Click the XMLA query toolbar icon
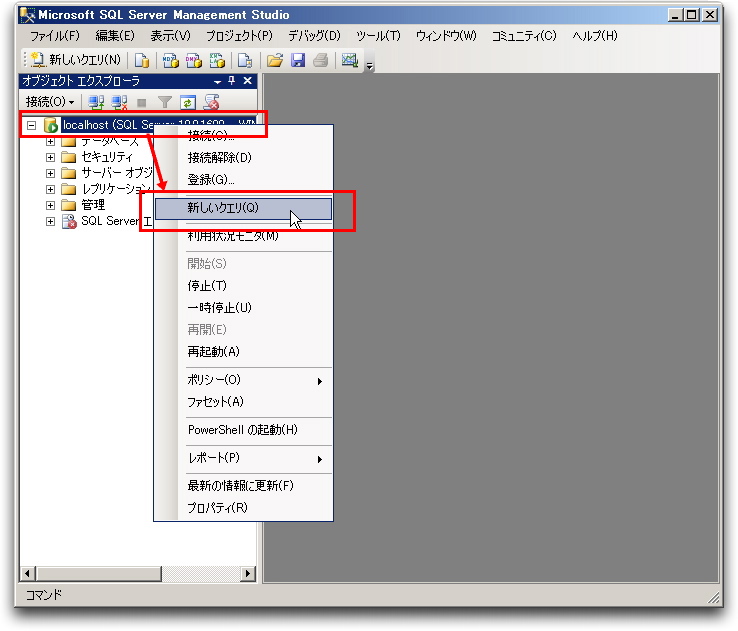 [217, 60]
